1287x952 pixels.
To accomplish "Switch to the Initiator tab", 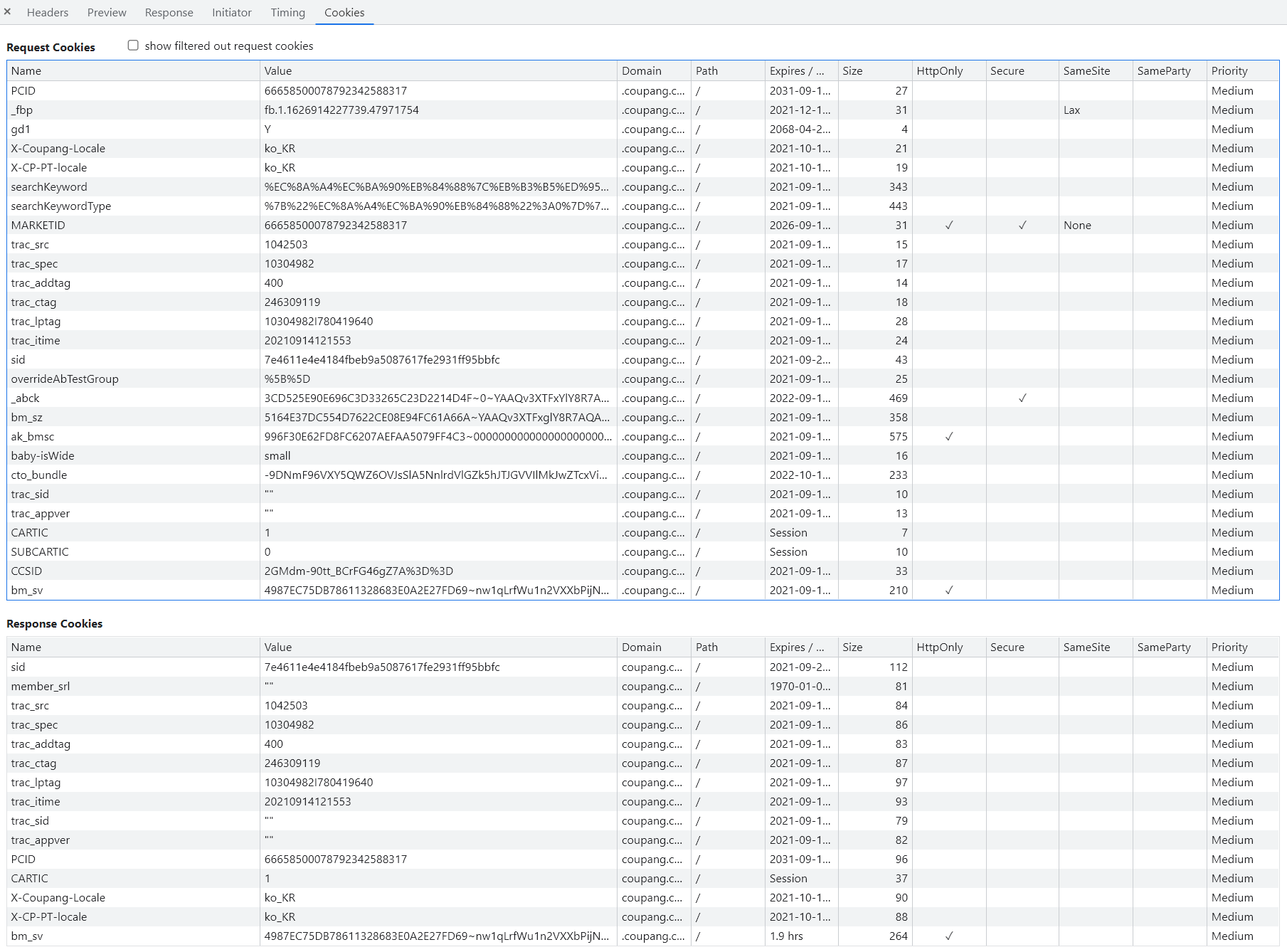I will pyautogui.click(x=232, y=12).
